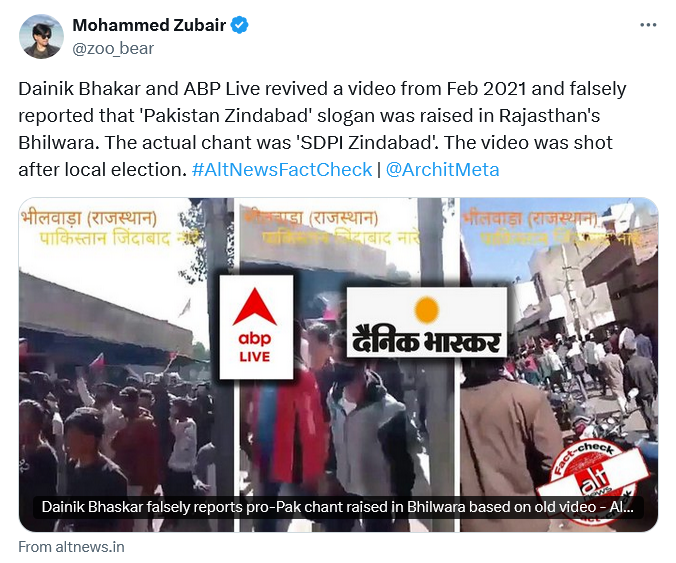The width and height of the screenshot is (676, 563).
Task: Click the Alt News fact-check stamp
Action: point(593,481)
